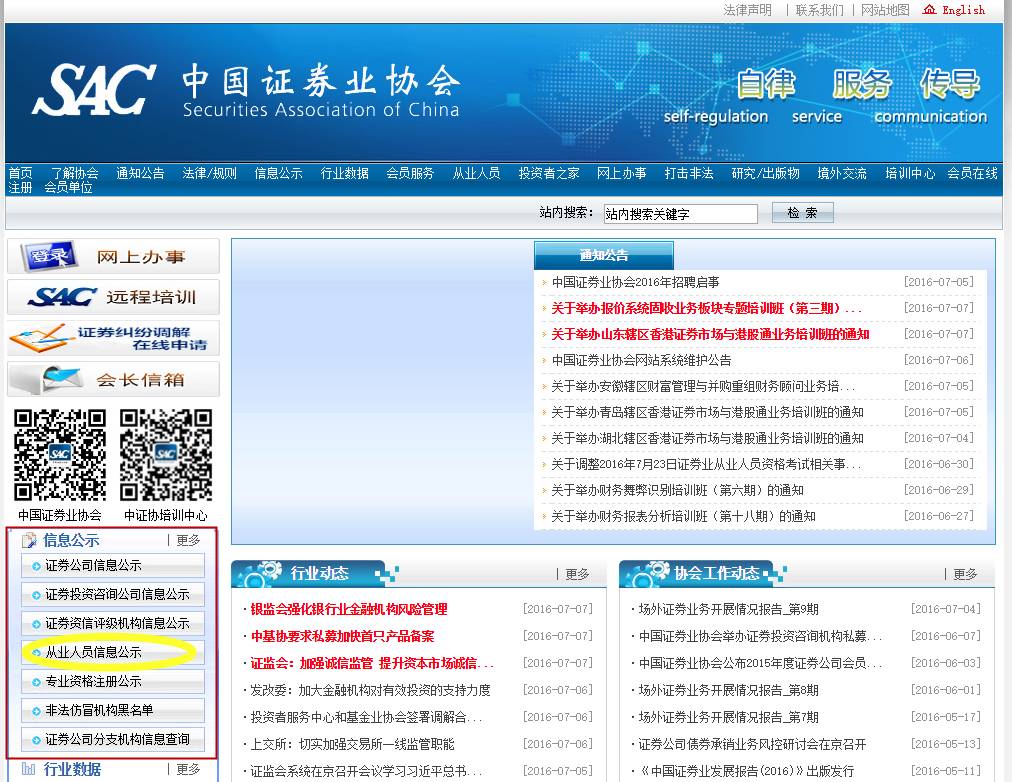Viewport: 1012px width, 782px height.
Task: Switch to English version
Action: (964, 10)
